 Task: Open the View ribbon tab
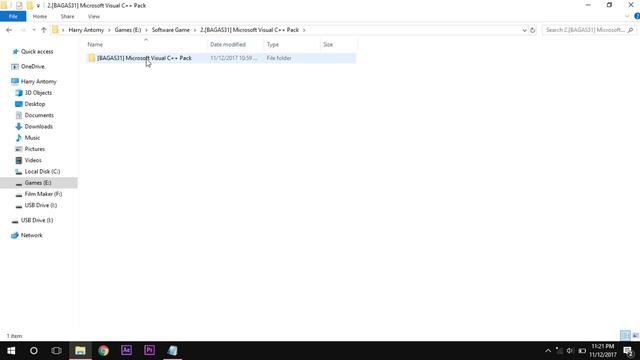pos(93,16)
